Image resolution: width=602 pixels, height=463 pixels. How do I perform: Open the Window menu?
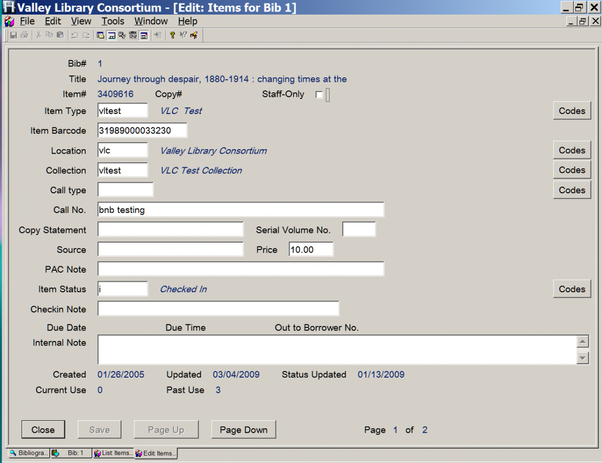coord(151,21)
